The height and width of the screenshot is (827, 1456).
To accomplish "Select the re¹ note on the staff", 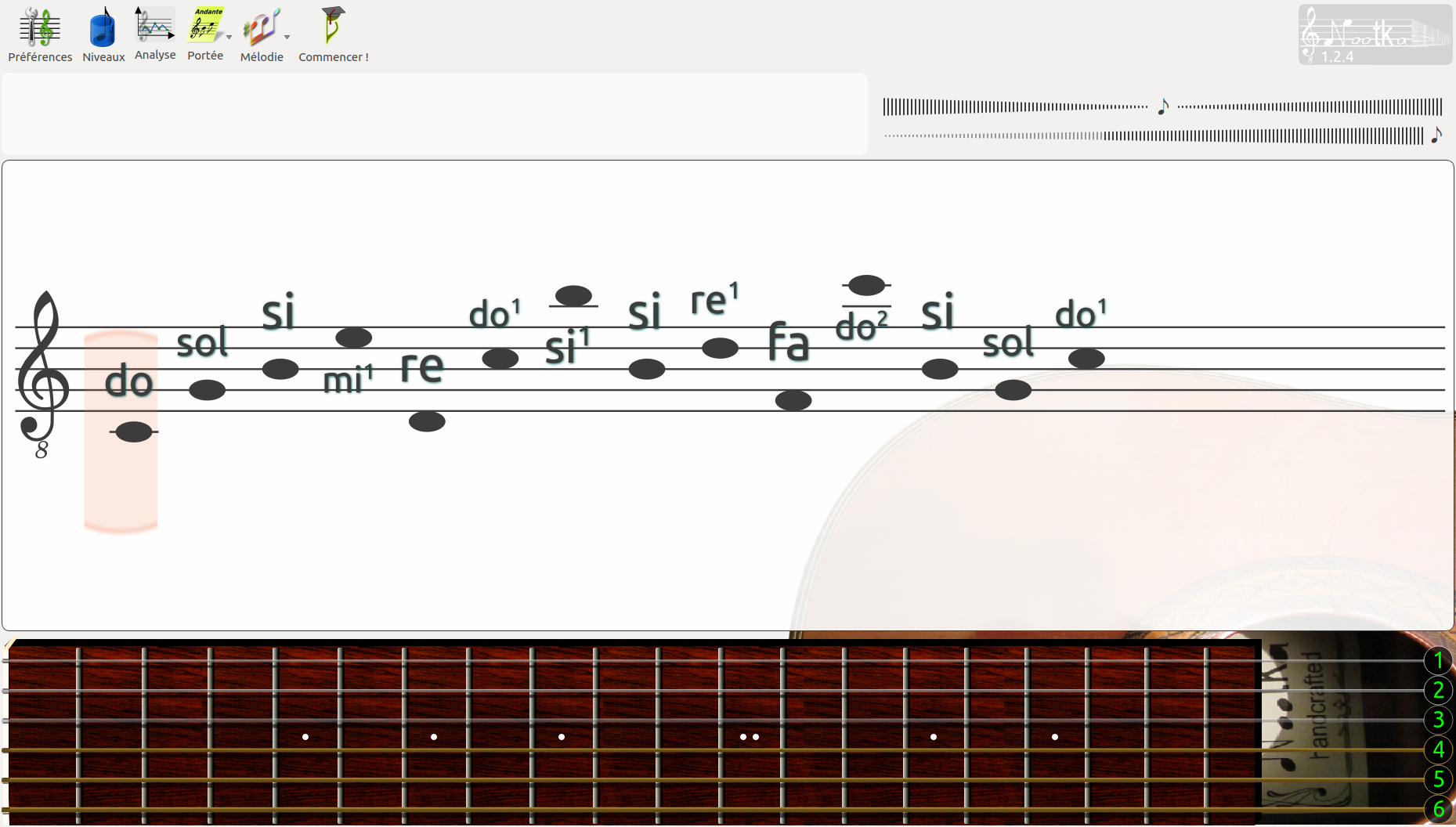I will 720,348.
